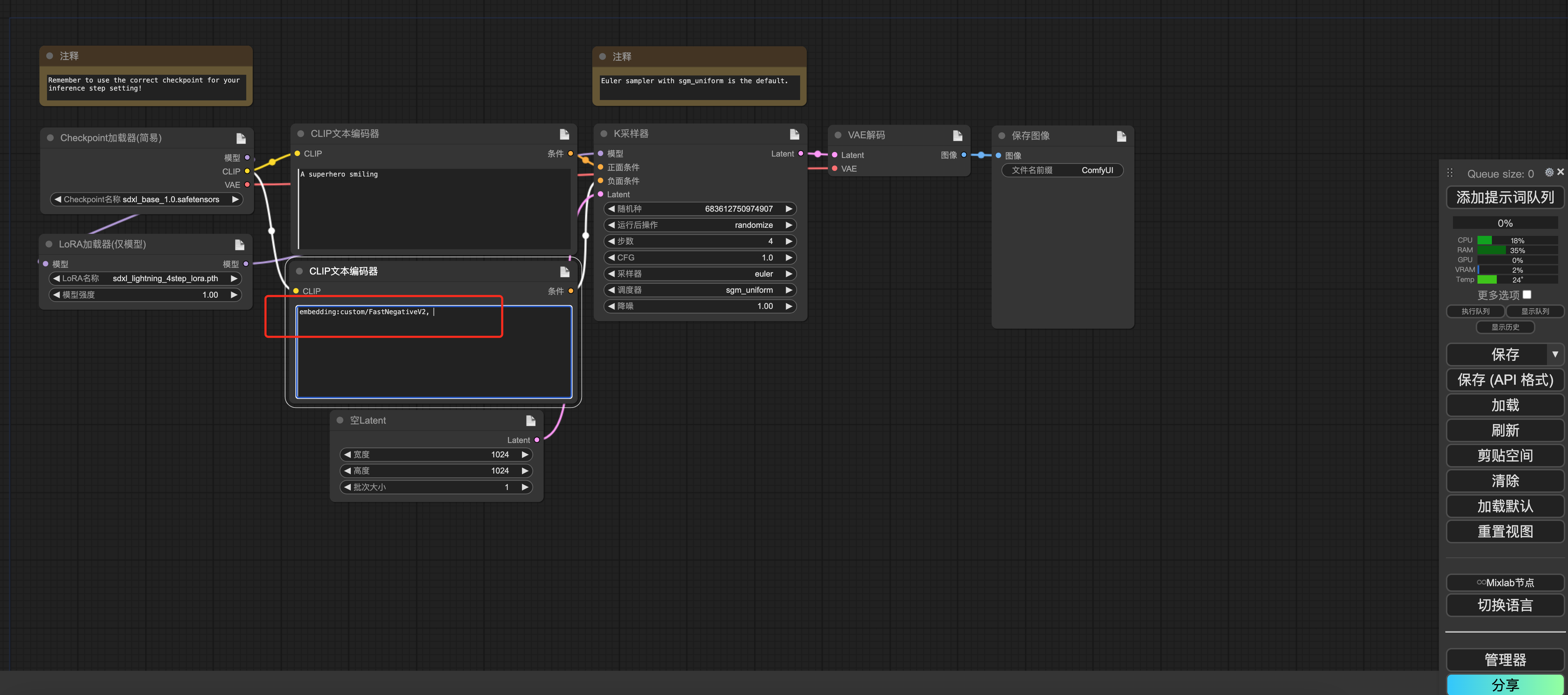
Task: Collapse the Checkpoint加载器 node via title dot
Action: pyautogui.click(x=51, y=138)
